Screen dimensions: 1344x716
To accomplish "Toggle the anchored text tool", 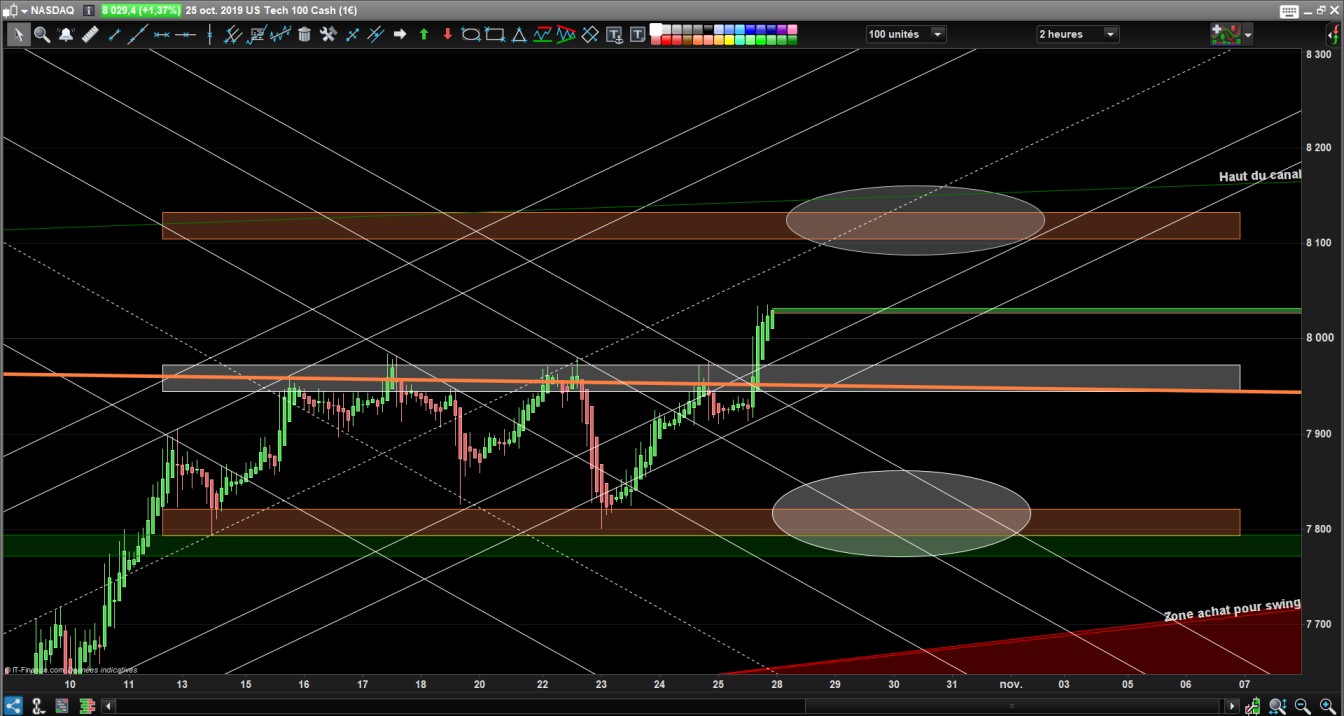I will (x=613, y=34).
